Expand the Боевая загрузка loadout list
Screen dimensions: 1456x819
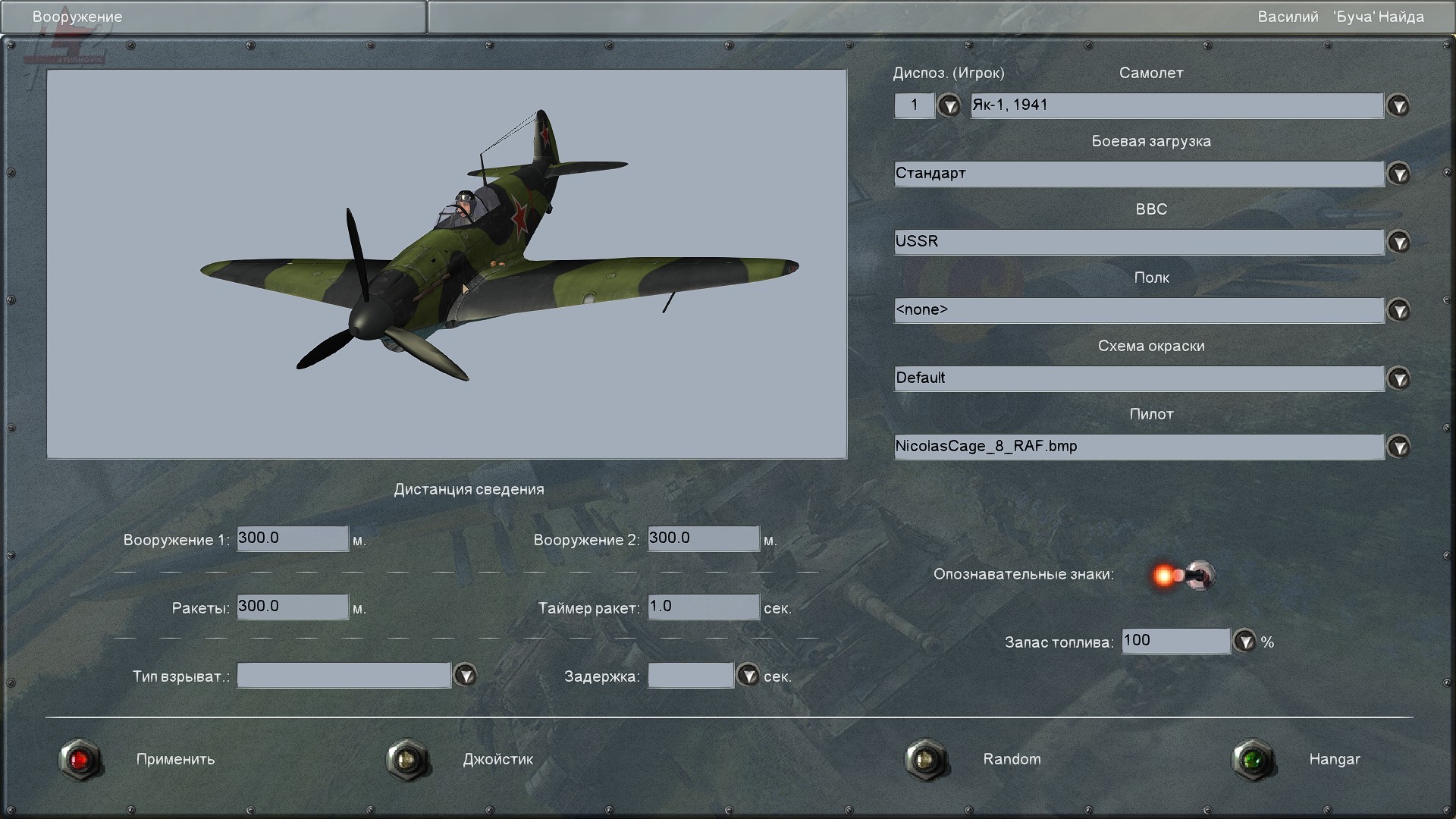pyautogui.click(x=1398, y=174)
